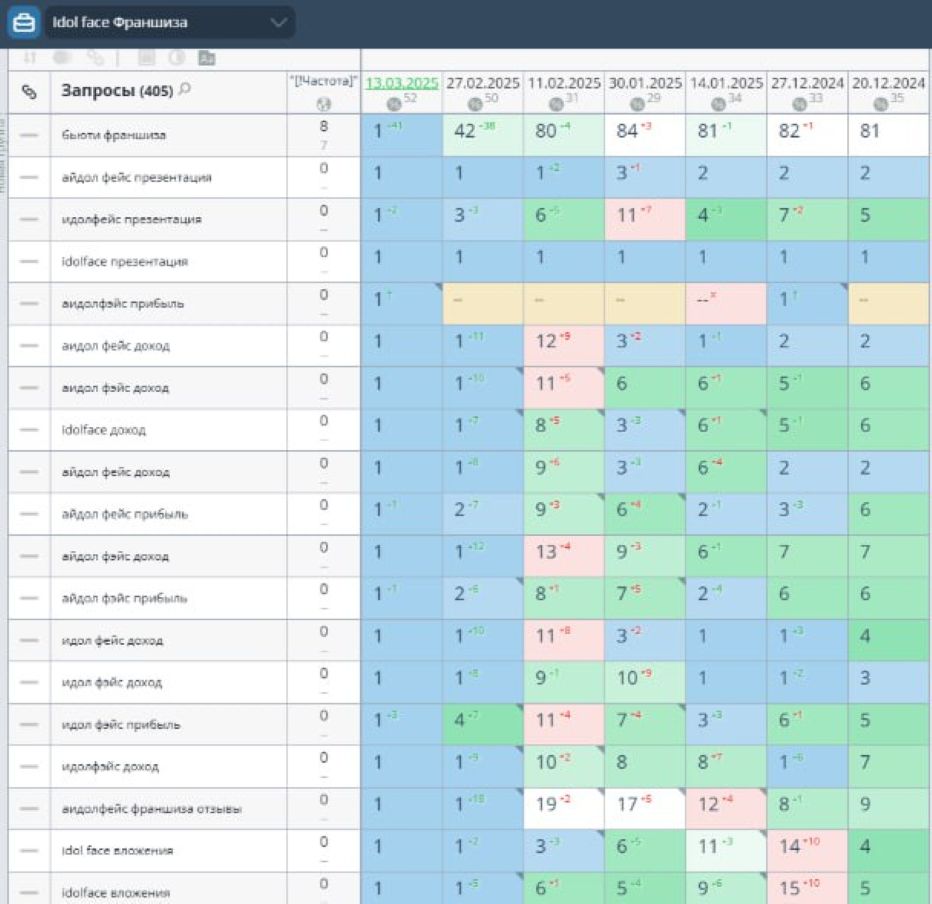932x904 pixels.
Task: Click percent icon under 30.01.2025
Action: [637, 105]
